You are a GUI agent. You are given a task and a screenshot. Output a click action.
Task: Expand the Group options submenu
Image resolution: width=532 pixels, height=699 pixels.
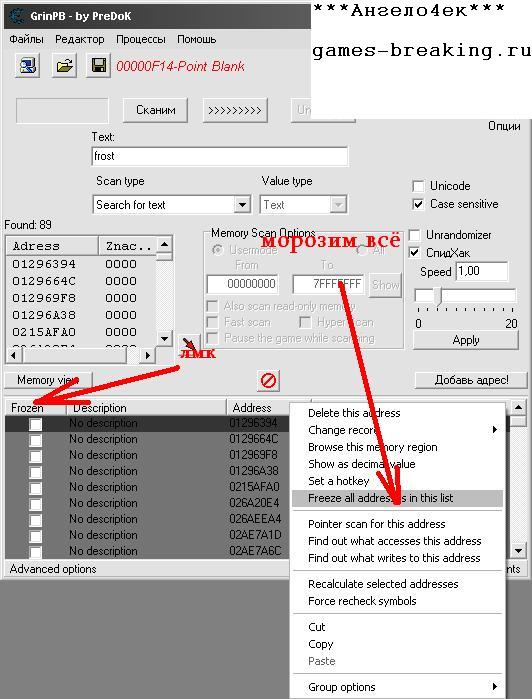397,687
